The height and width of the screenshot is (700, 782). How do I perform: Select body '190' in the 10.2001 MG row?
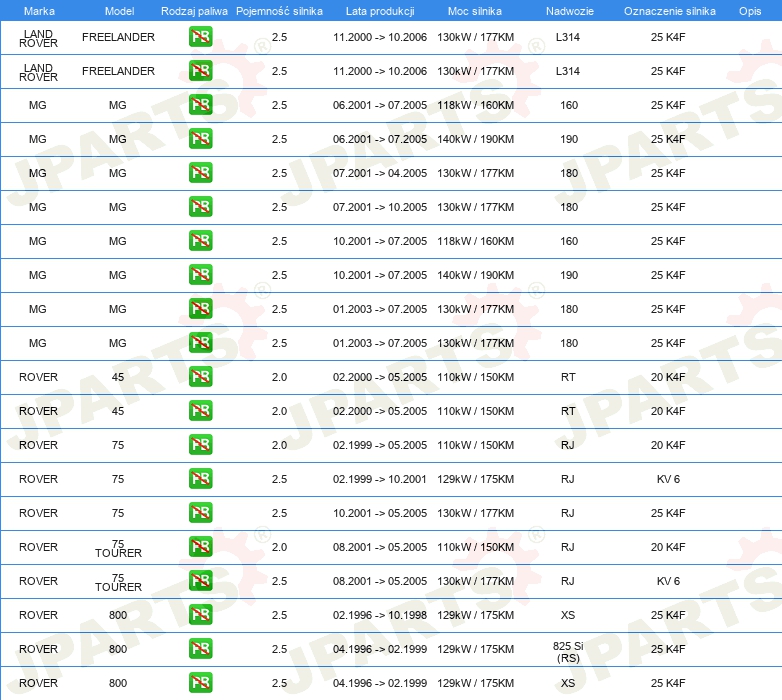point(569,275)
